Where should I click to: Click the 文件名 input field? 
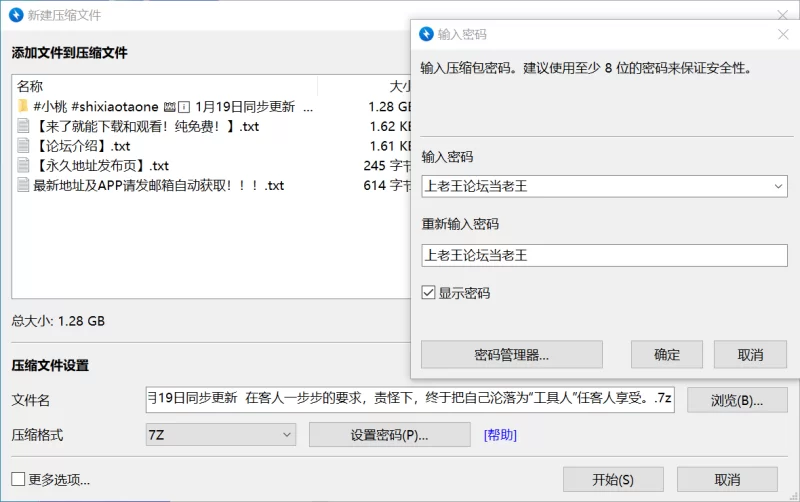click(x=410, y=399)
